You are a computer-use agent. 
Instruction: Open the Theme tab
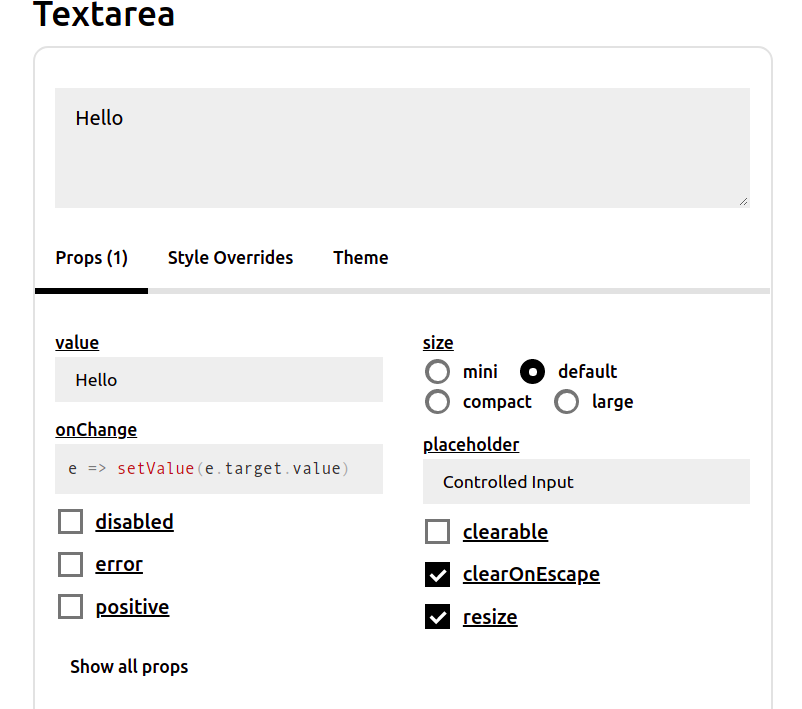361,258
